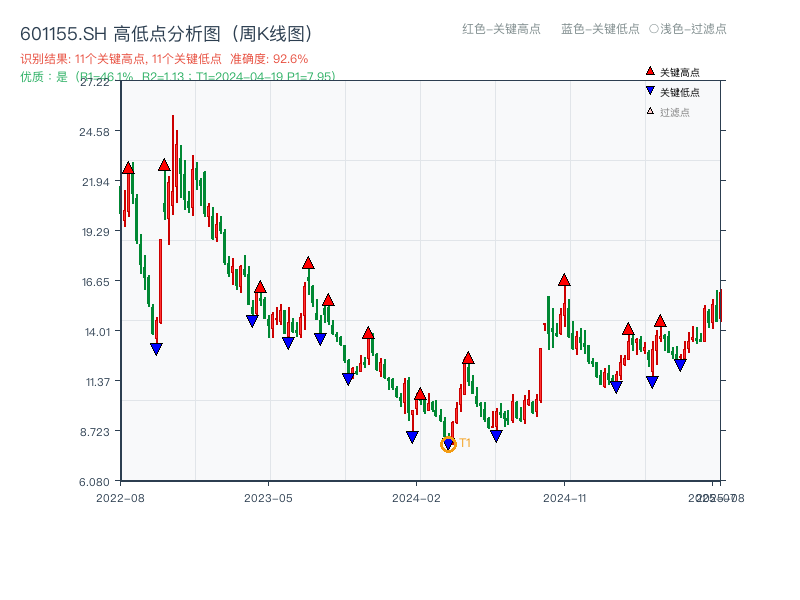The width and height of the screenshot is (800, 600).
Task: Select the red key-high triangle above 2024-11
Action: (564, 280)
